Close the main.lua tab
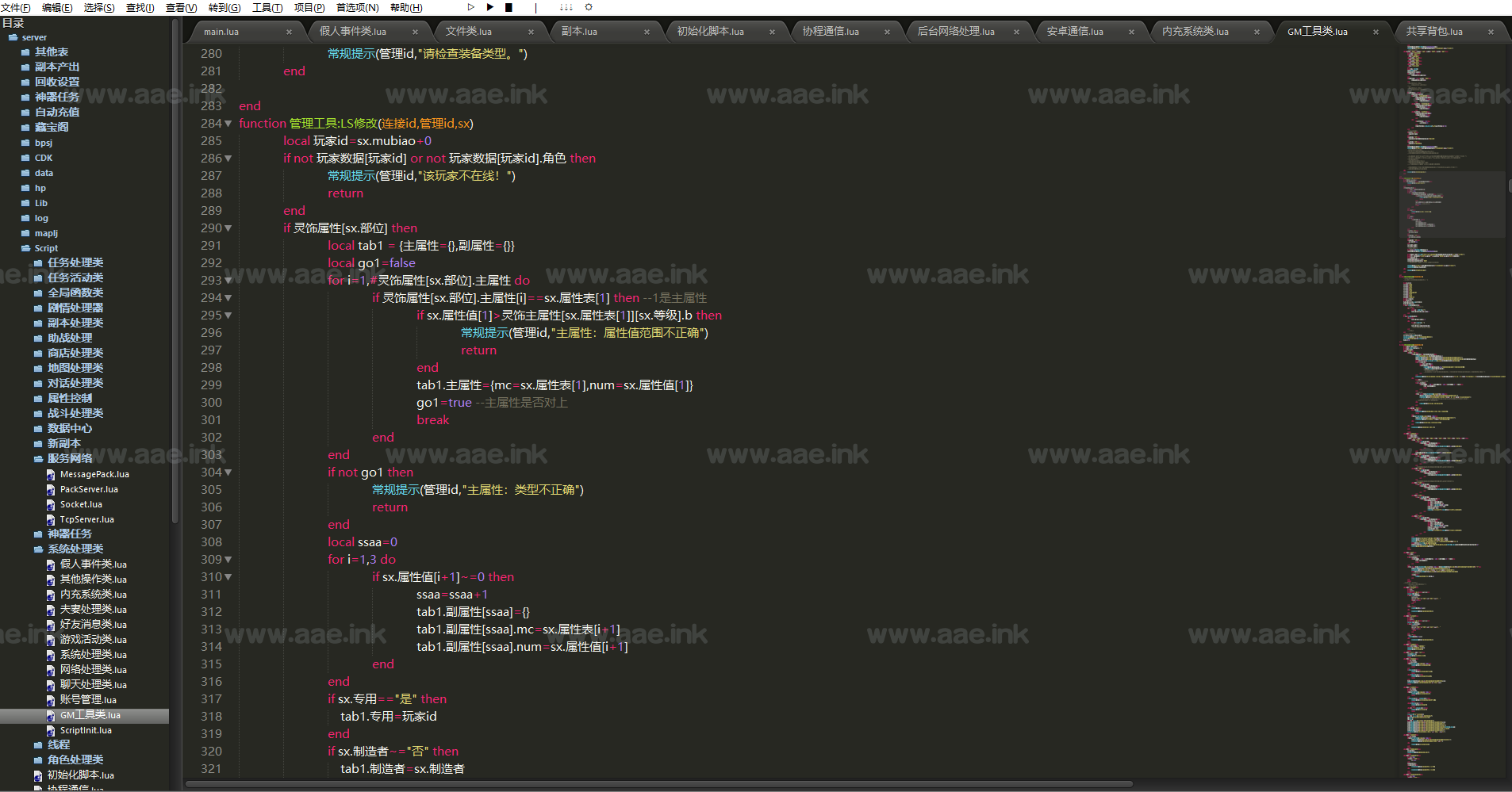This screenshot has width=1512, height=792. coord(289,32)
